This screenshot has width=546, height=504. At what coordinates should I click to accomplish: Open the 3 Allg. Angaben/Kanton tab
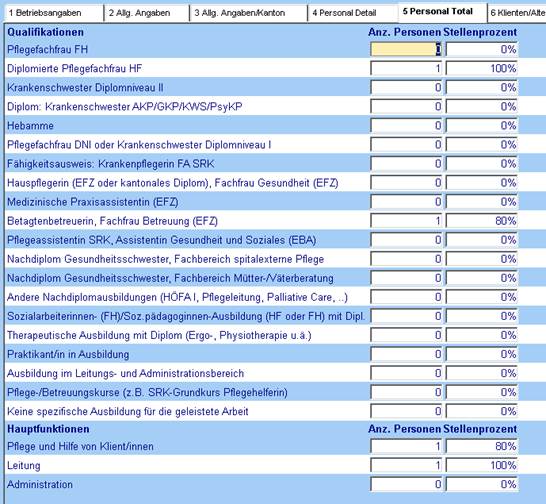[248, 13]
